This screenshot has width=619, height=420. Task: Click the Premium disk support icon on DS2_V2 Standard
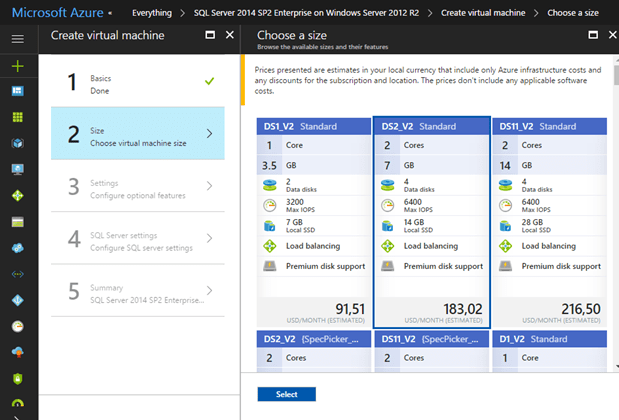(x=388, y=266)
